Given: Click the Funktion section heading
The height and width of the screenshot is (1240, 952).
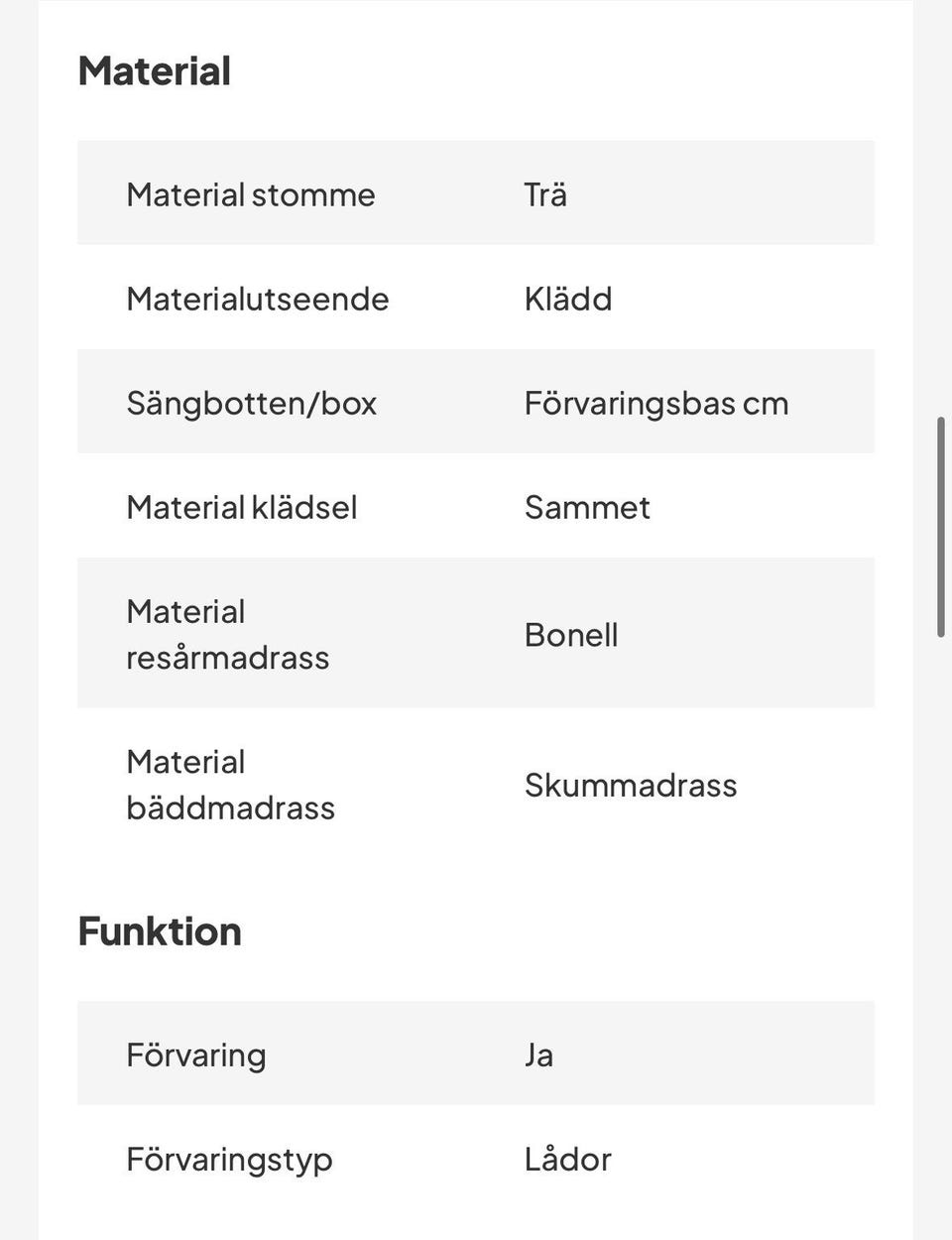Looking at the screenshot, I should [x=160, y=931].
